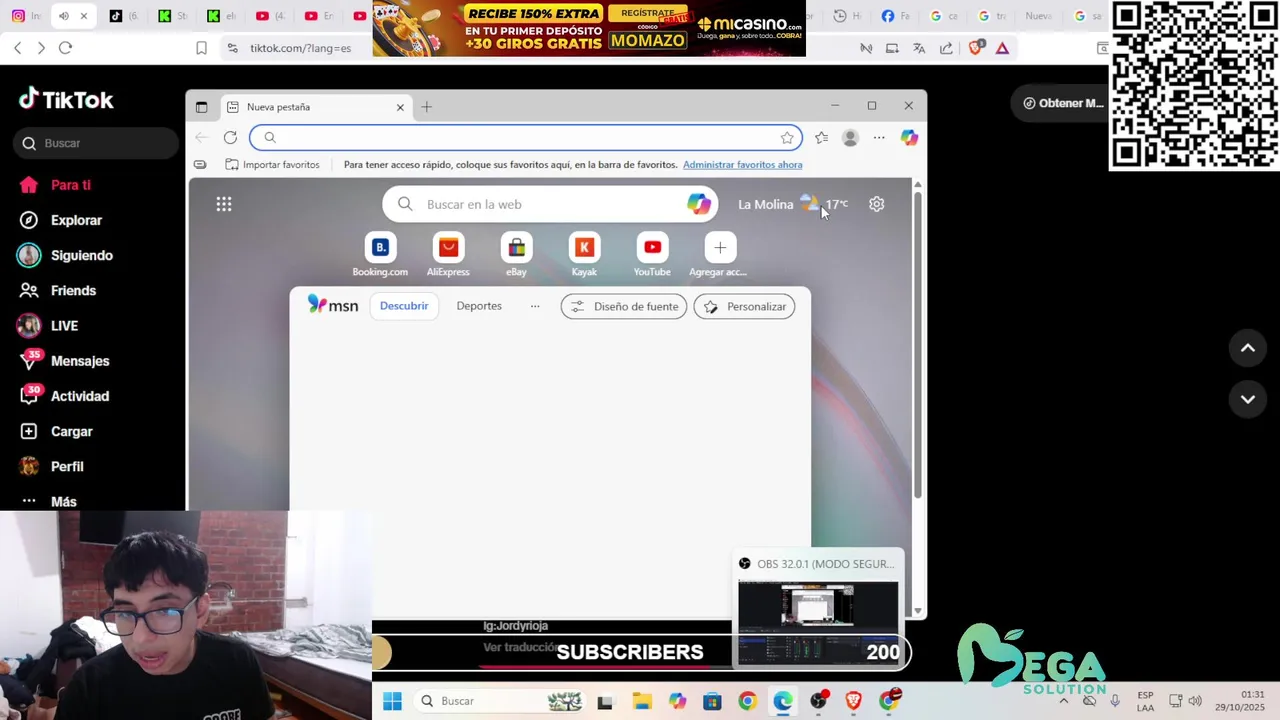Show hidden system tray icons chevron

[x=1063, y=701]
